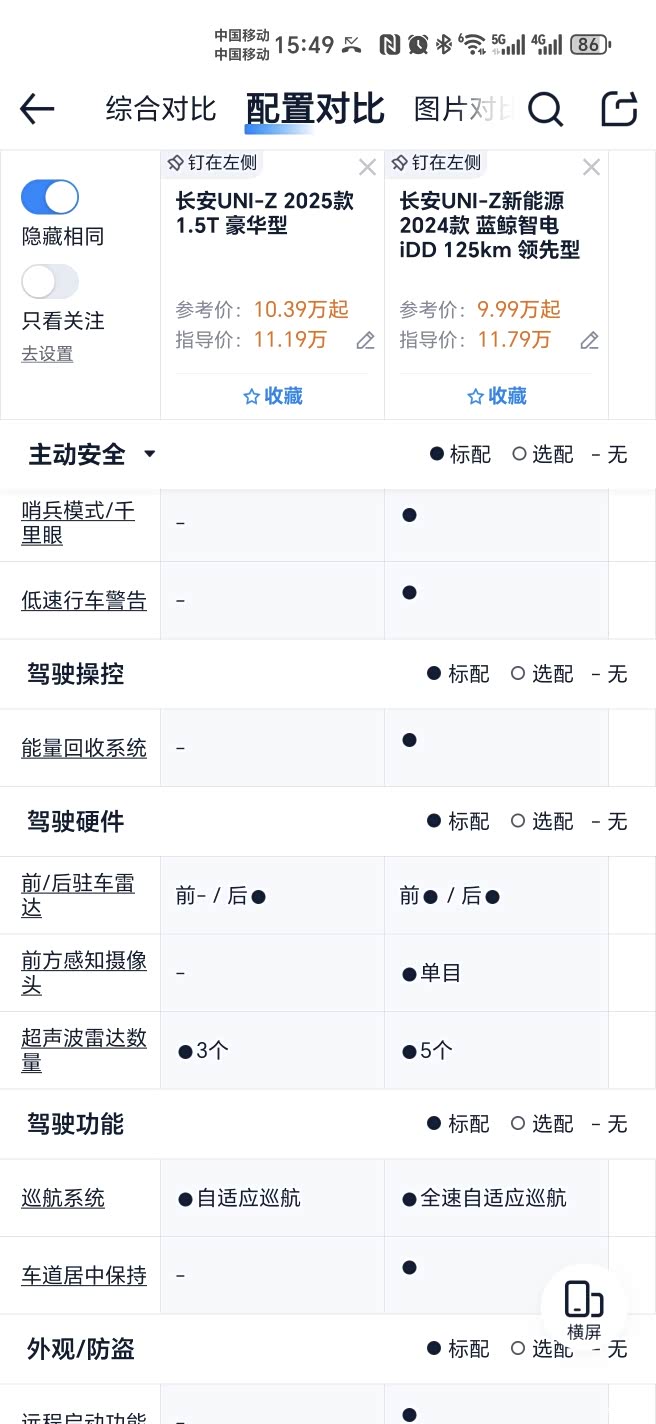This screenshot has height=1424, width=656.
Task: Remove the 长安UNI-Z 2025款 column with X
Action: coord(367,167)
